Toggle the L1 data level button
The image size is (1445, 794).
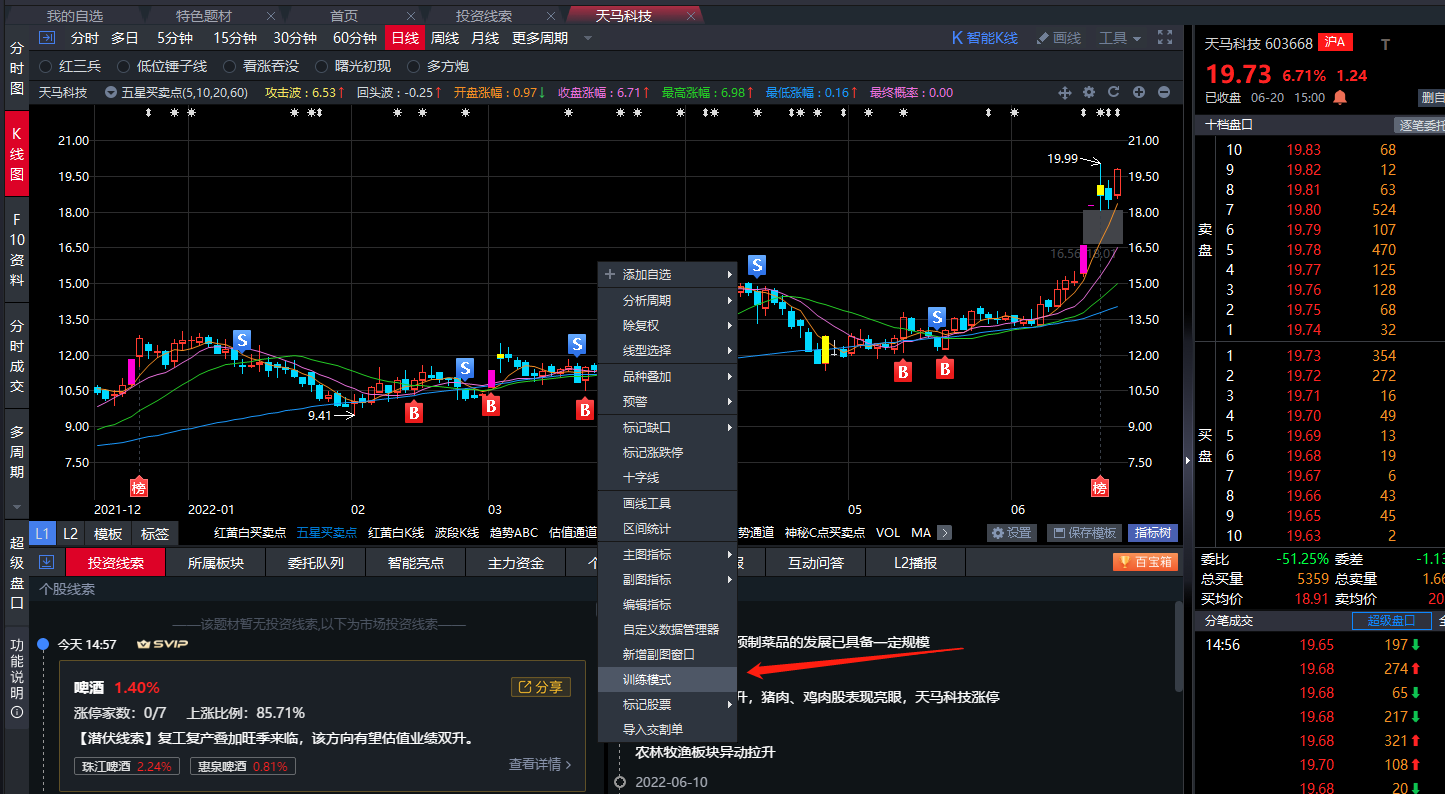pyautogui.click(x=43, y=533)
